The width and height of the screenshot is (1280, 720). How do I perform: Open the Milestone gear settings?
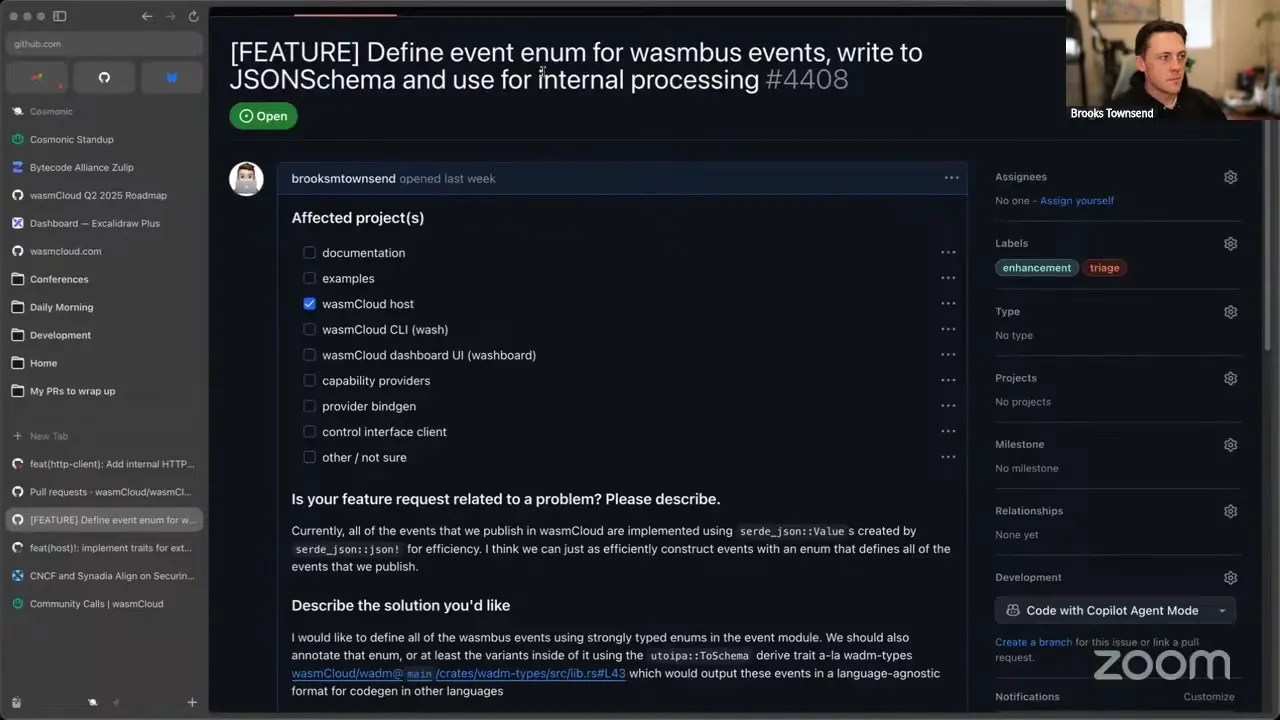coord(1230,445)
